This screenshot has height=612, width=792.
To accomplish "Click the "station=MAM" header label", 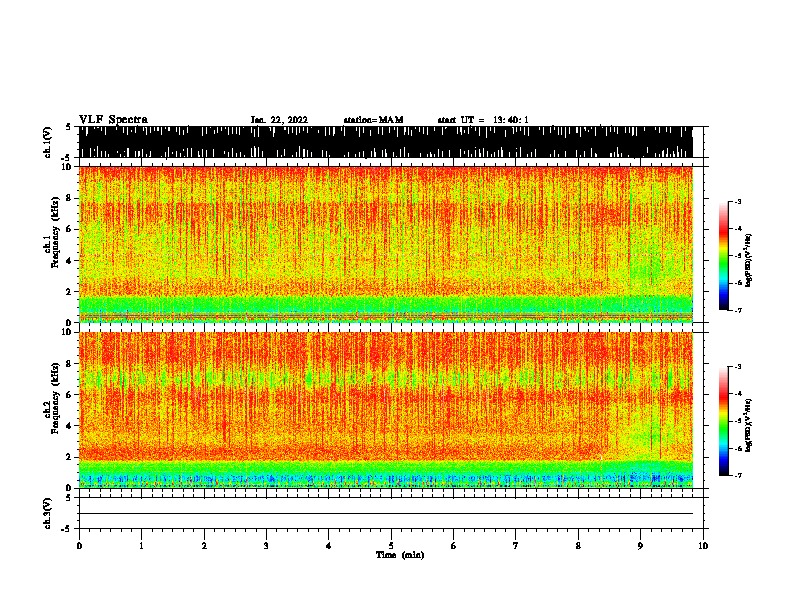I will (373, 120).
